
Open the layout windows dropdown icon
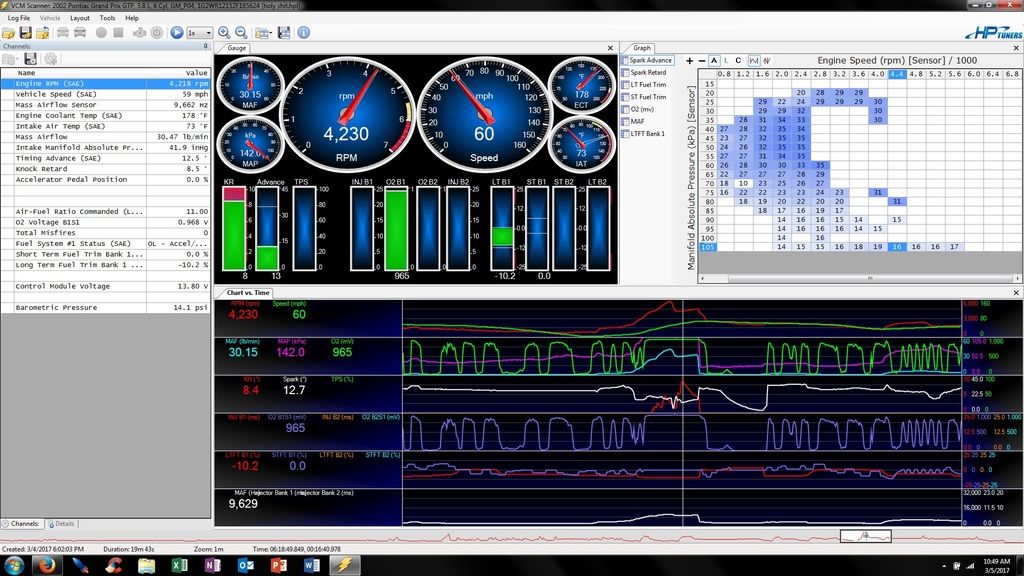[263, 33]
